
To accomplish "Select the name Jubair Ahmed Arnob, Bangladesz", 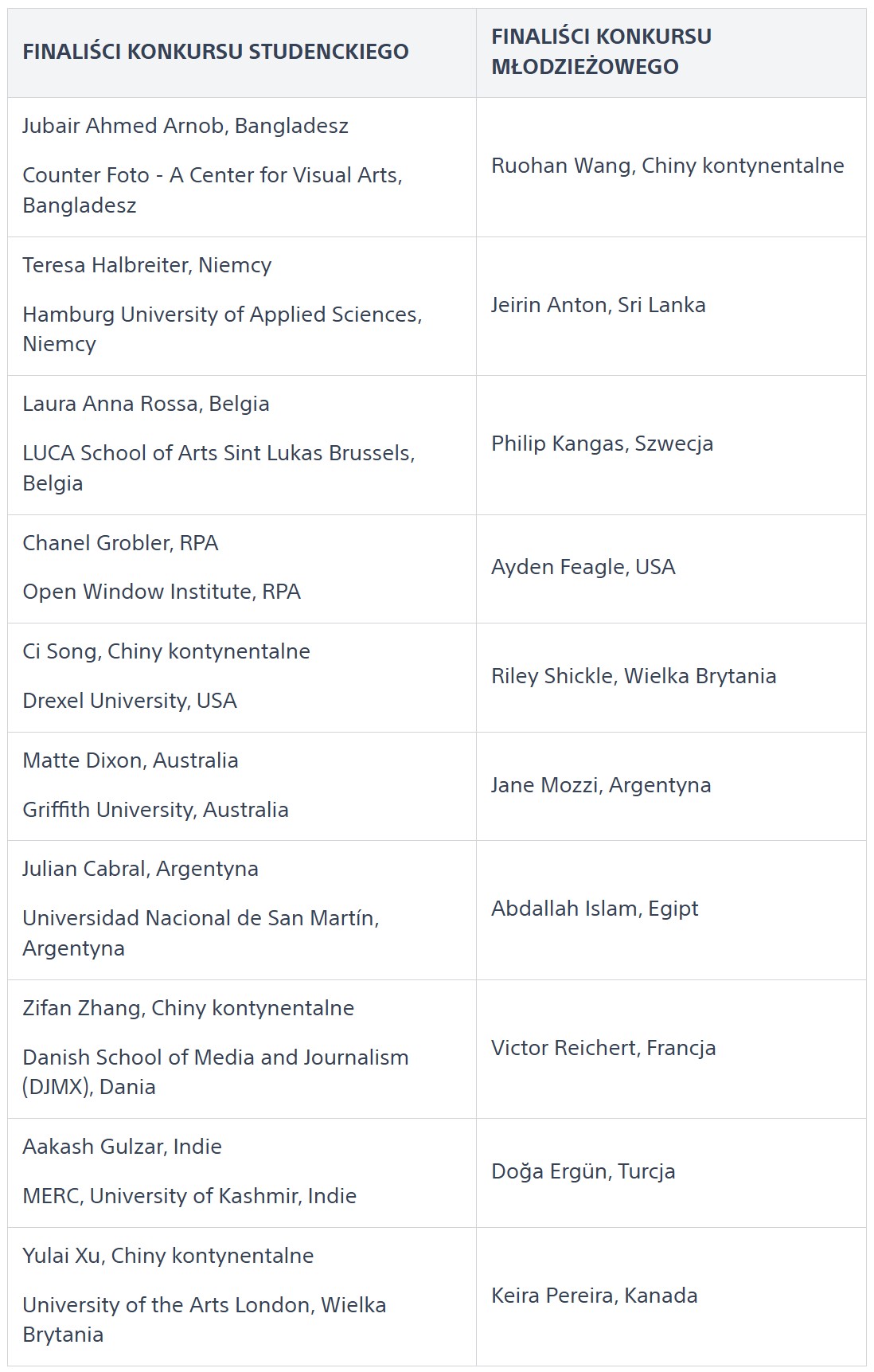I will pos(185,126).
